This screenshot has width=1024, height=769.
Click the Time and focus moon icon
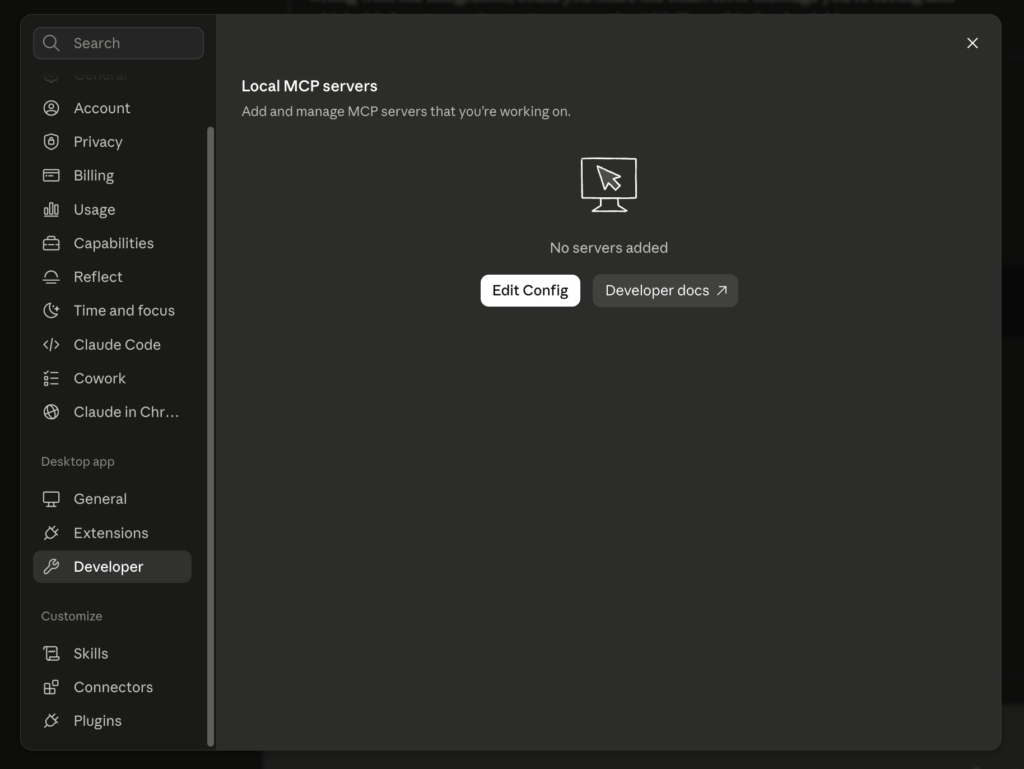tap(51, 311)
